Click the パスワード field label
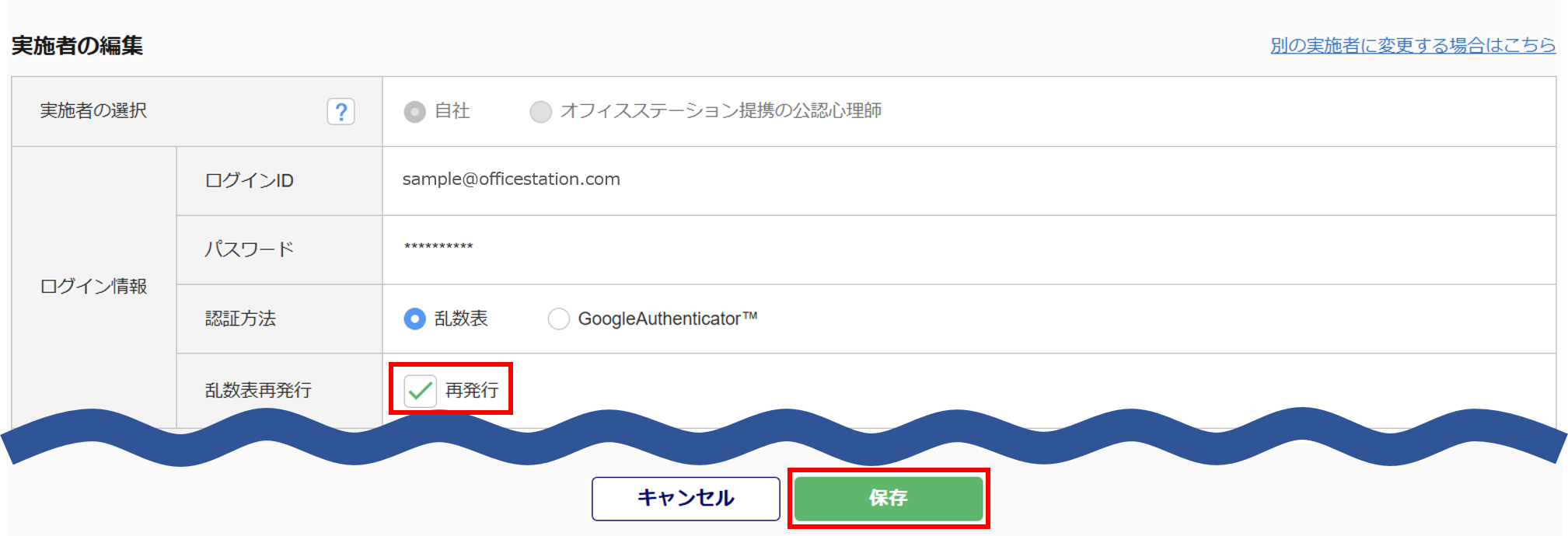The height and width of the screenshot is (536, 1568). (249, 249)
